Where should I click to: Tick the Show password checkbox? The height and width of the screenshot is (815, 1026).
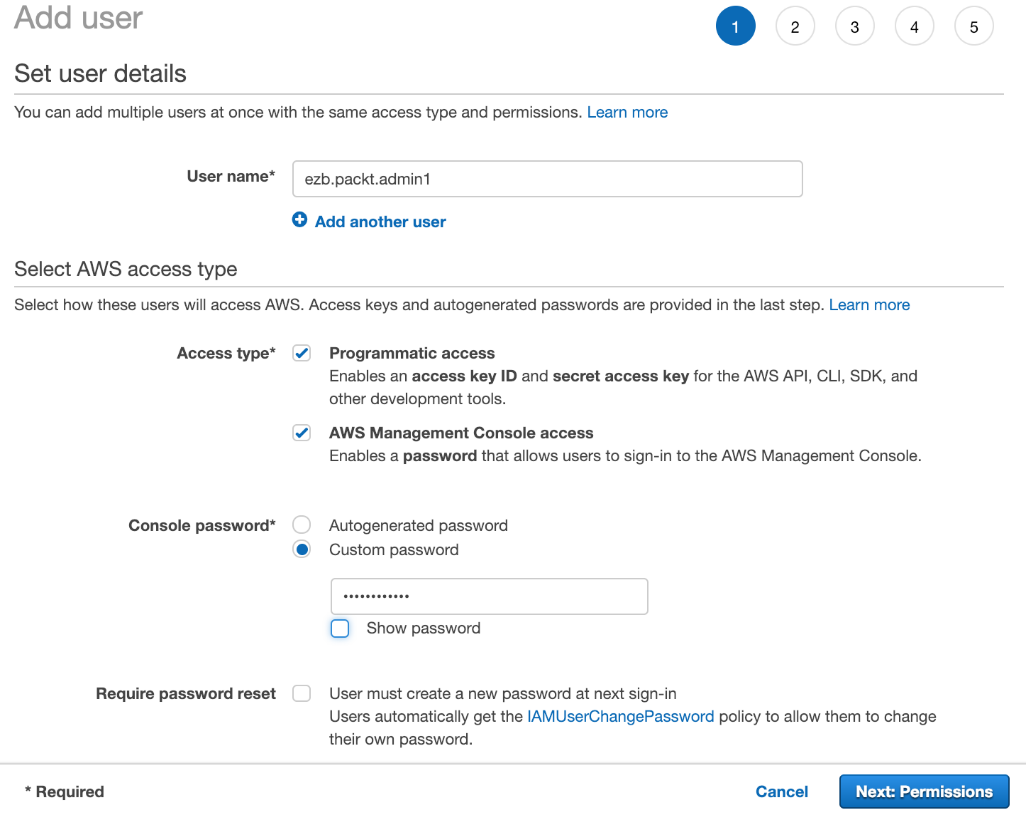(x=340, y=628)
